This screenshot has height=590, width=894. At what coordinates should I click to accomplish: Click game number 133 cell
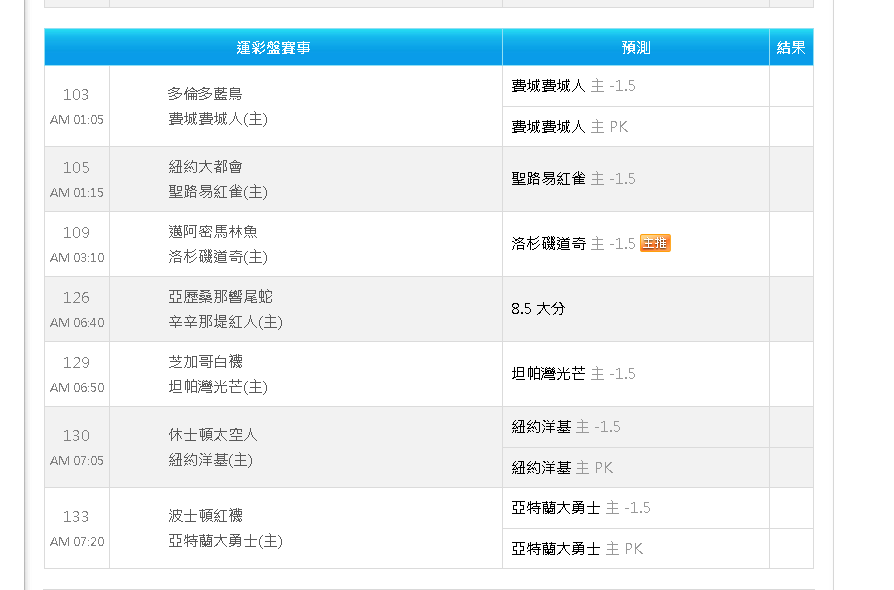tap(76, 517)
